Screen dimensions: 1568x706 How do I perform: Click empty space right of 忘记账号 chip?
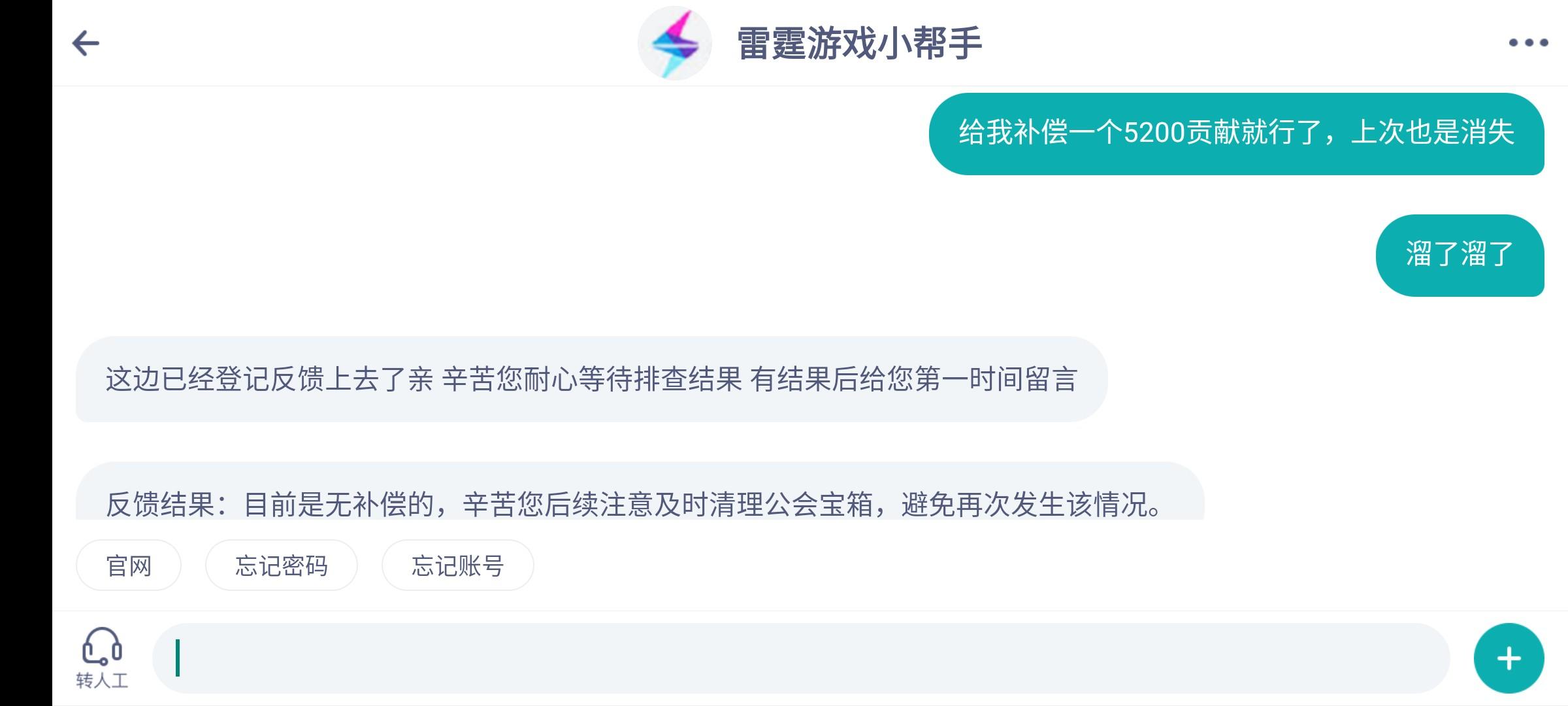980,565
